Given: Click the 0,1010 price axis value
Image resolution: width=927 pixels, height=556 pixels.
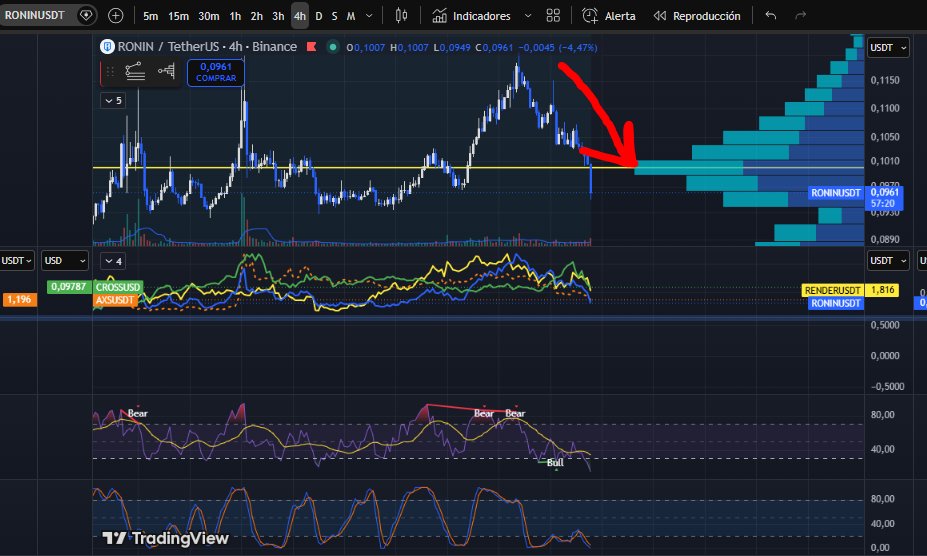Looking at the screenshot, I should pos(885,161).
